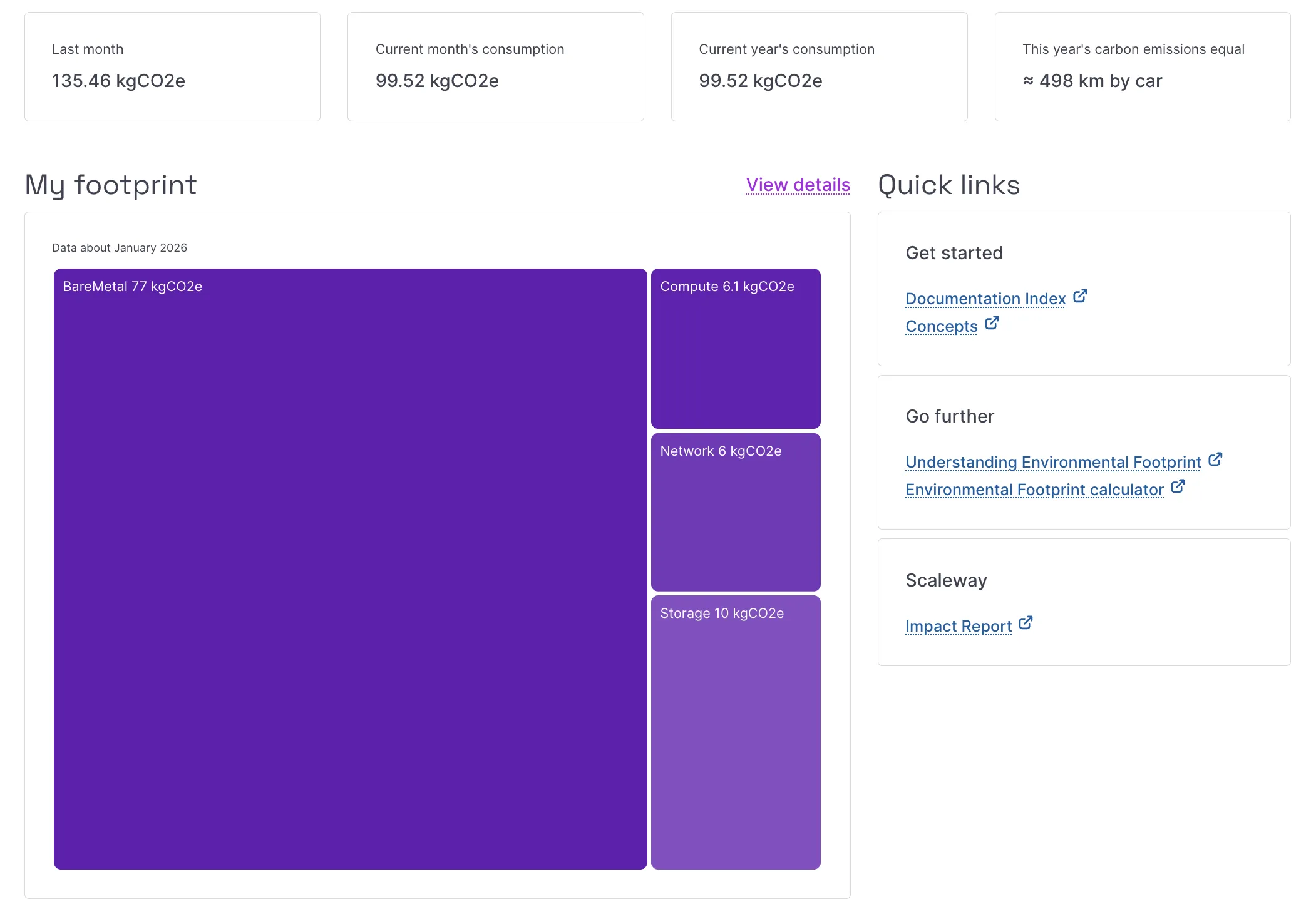The width and height of the screenshot is (1316, 914).
Task: Click the carbon emissions km by car card
Action: tap(1142, 66)
